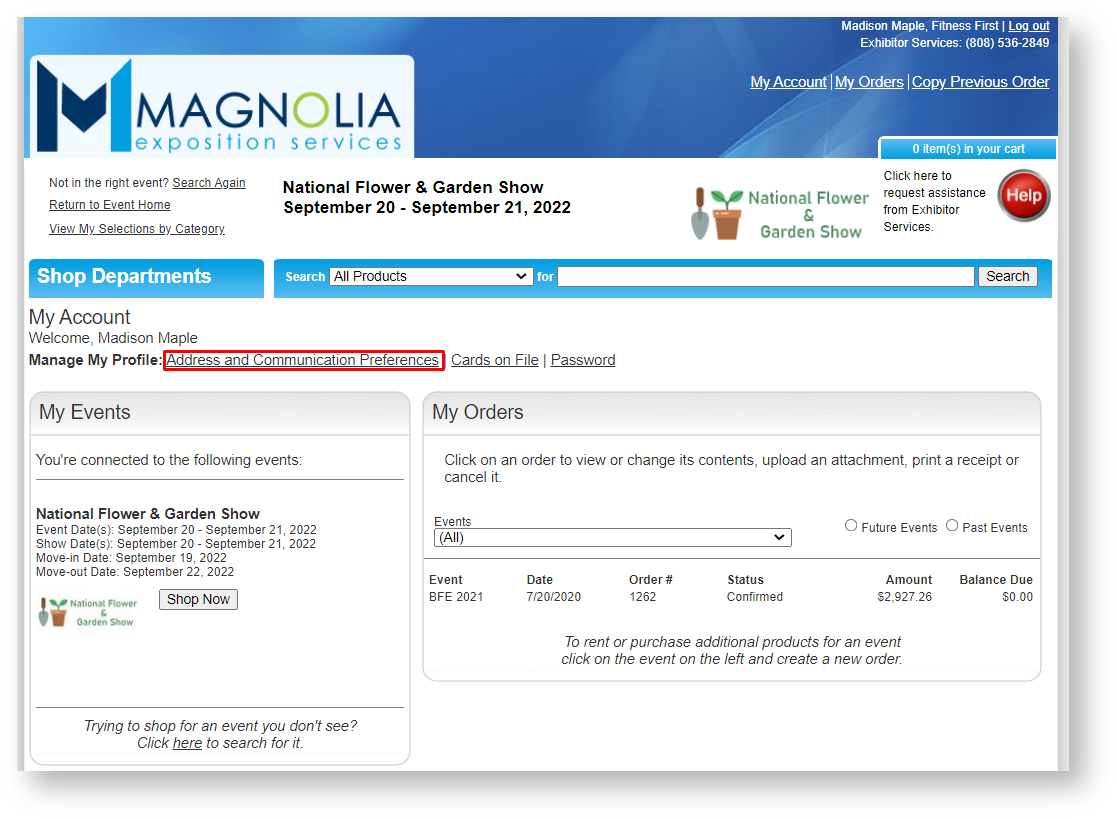The width and height of the screenshot is (1117, 819).
Task: Go to My Orders in top navigation
Action: (869, 82)
